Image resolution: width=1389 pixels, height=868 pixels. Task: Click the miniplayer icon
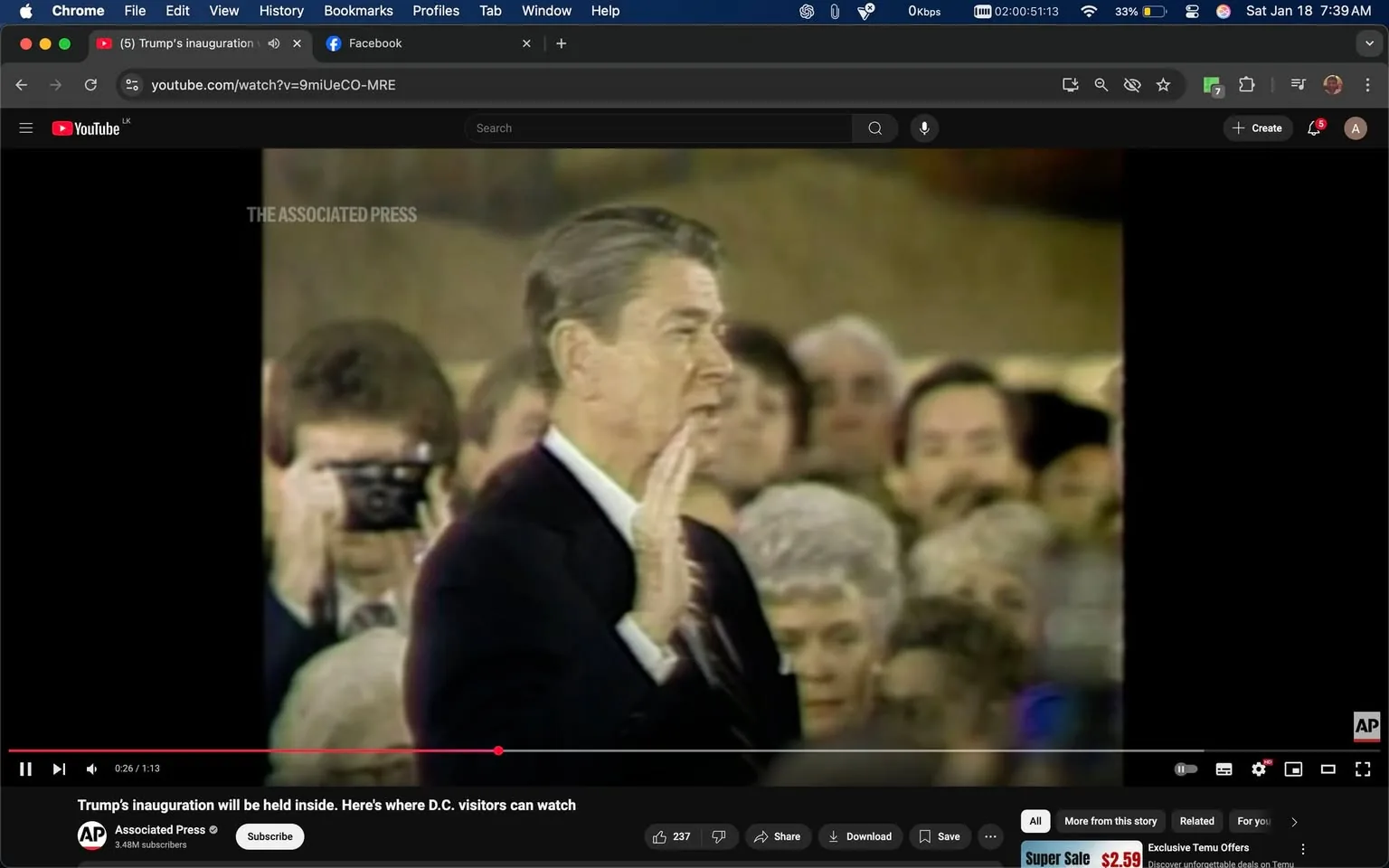1293,769
